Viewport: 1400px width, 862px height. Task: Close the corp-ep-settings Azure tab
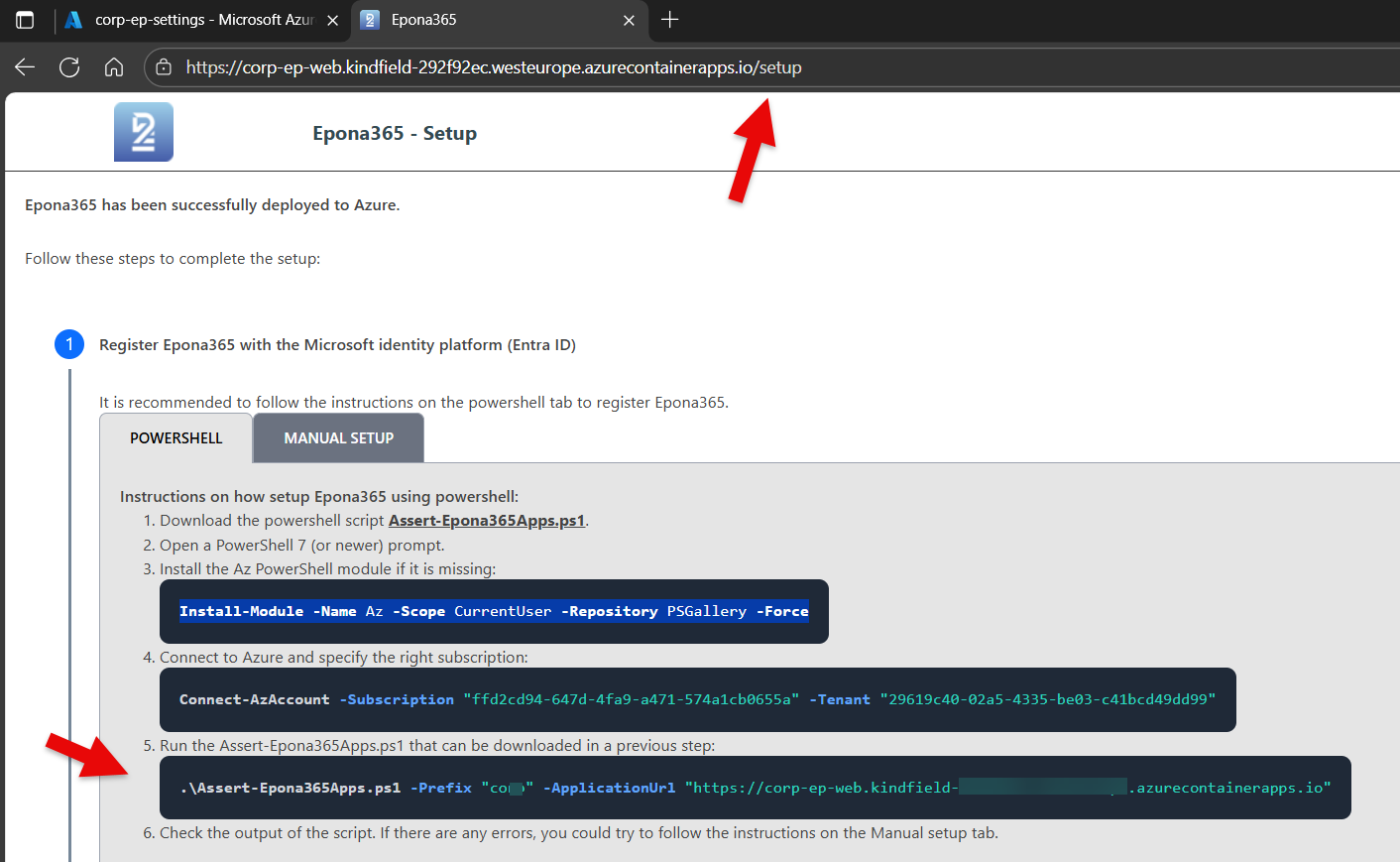(332, 20)
